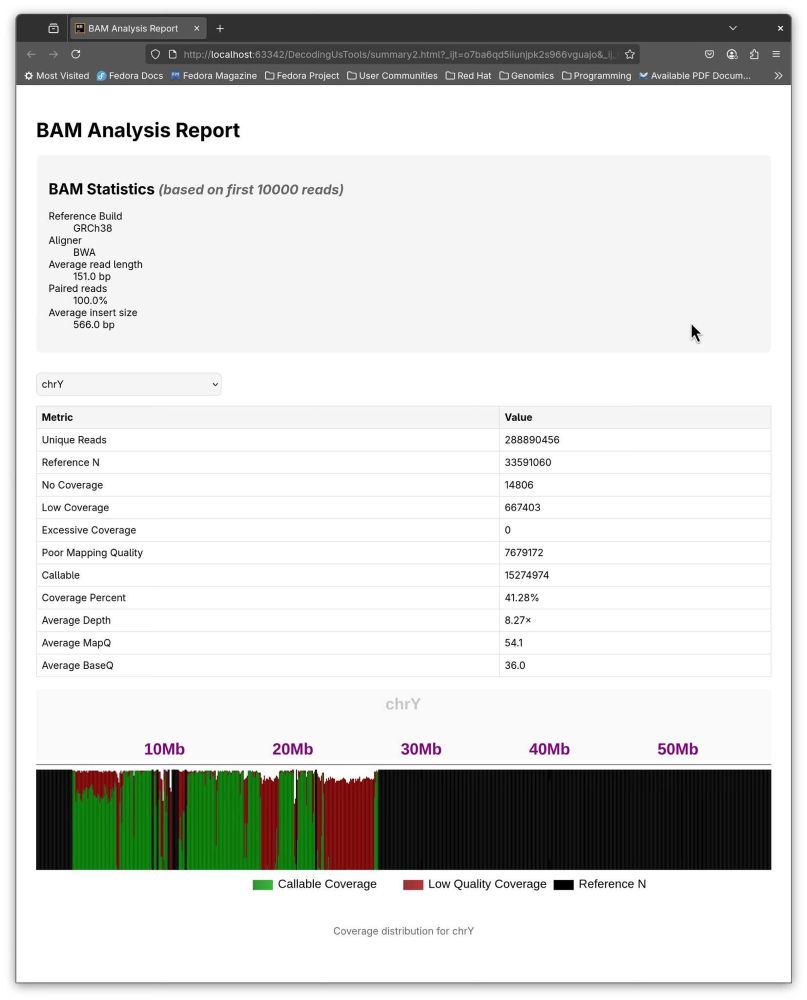This screenshot has height=1000, width=807.
Task: Open the Genomics bookmarks folder
Action: coord(526,75)
